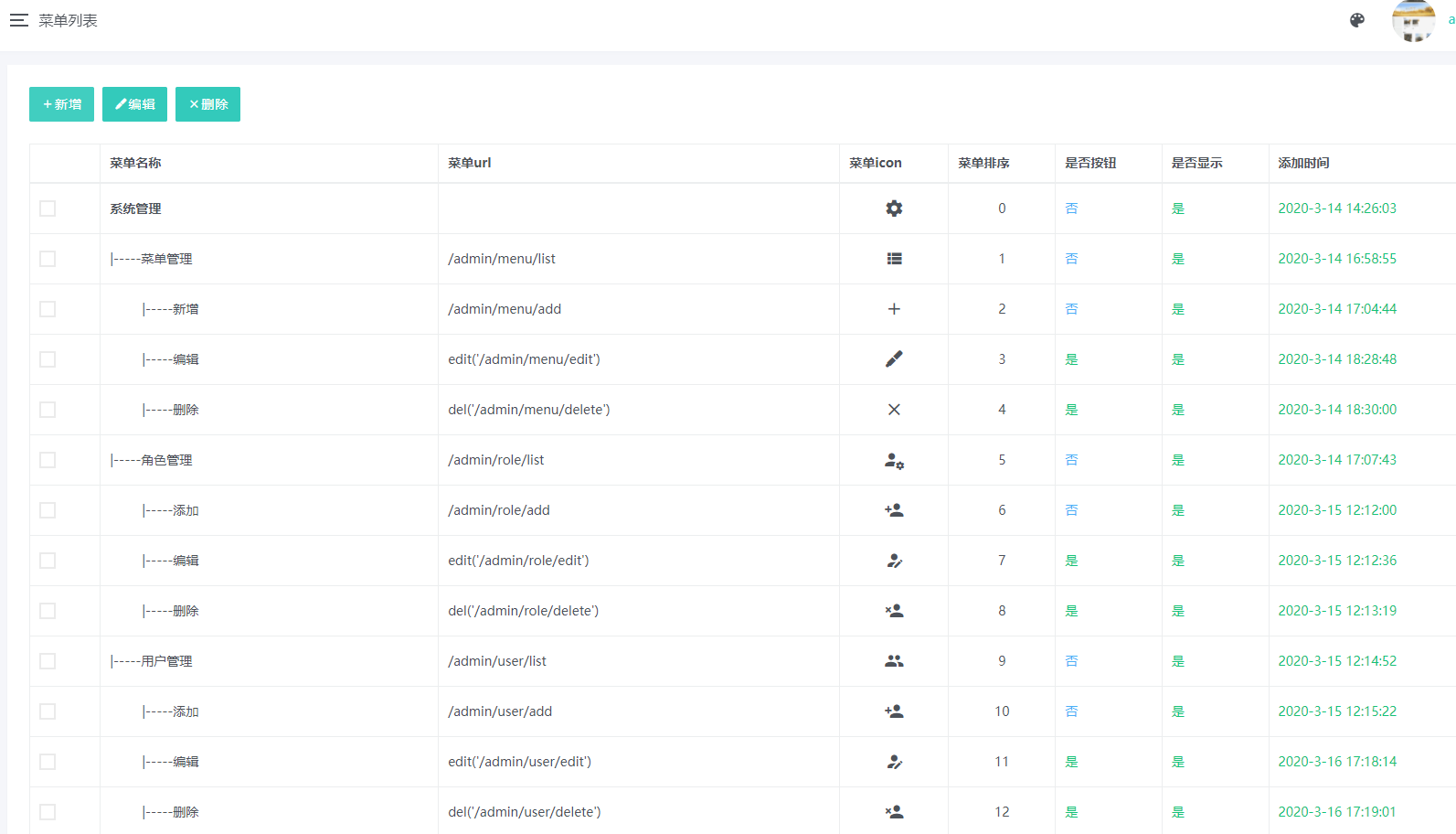
Task: Click the X icon in /admin/menu/delete row
Action: pos(894,410)
